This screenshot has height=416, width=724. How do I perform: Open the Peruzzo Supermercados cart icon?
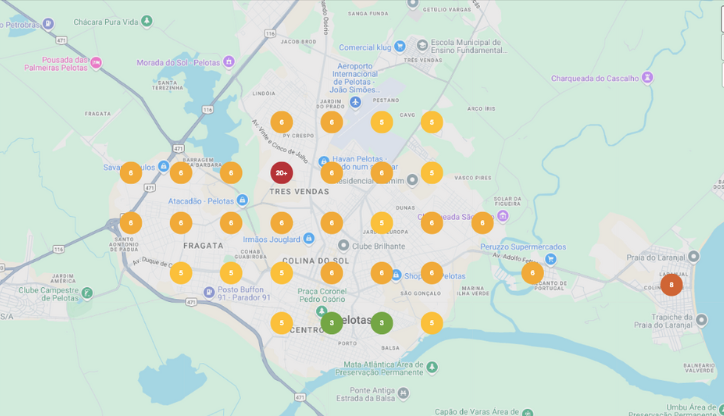550,259
